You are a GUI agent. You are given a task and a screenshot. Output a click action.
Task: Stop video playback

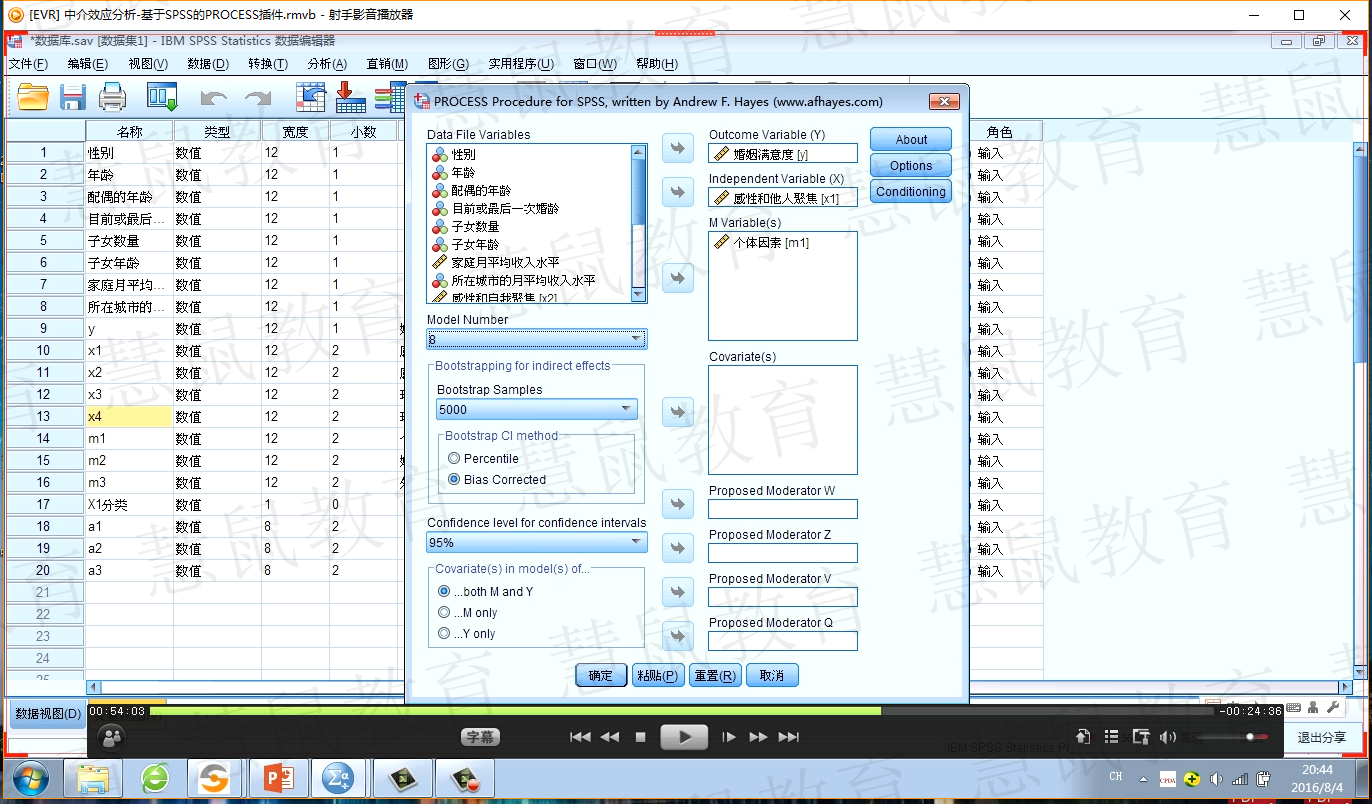tap(641, 737)
